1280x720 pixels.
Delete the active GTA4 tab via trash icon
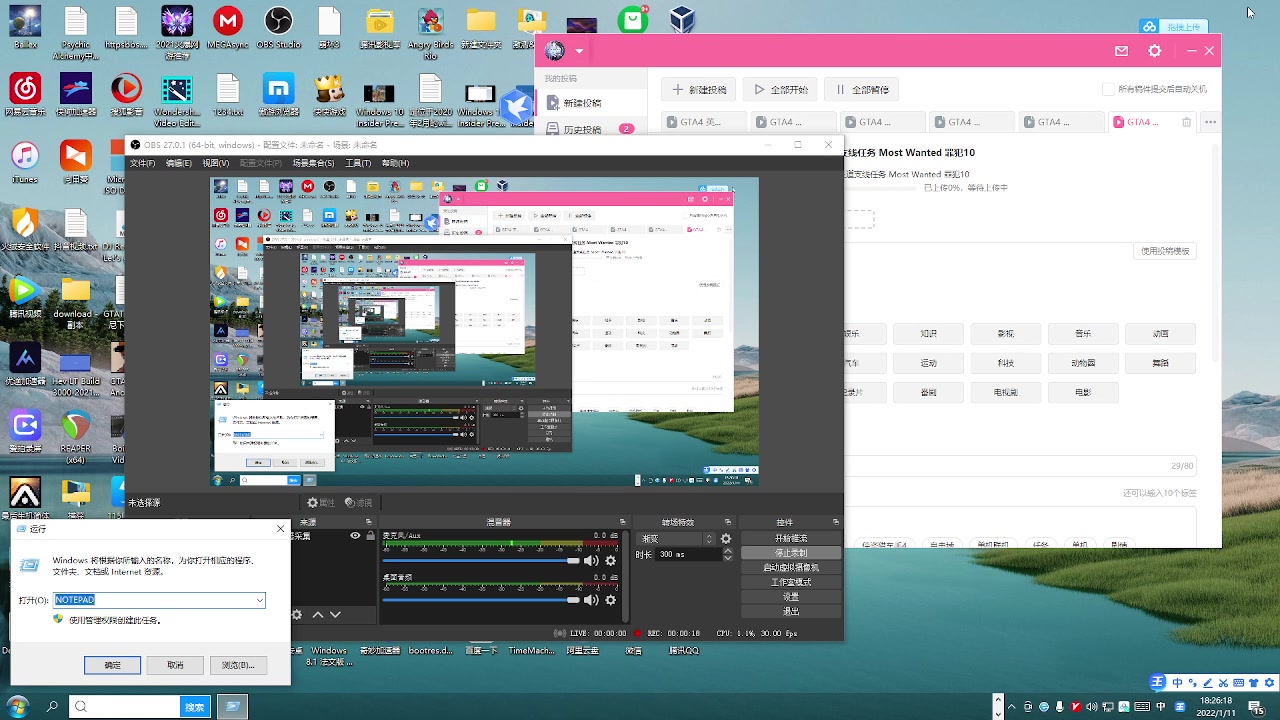1187,122
